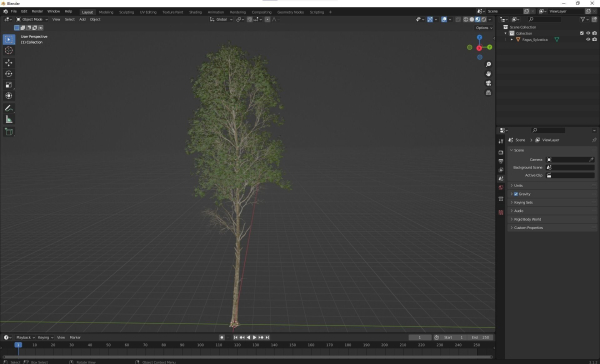Expand the Custom Properties panel
The width and height of the screenshot is (600, 364).
(553, 228)
